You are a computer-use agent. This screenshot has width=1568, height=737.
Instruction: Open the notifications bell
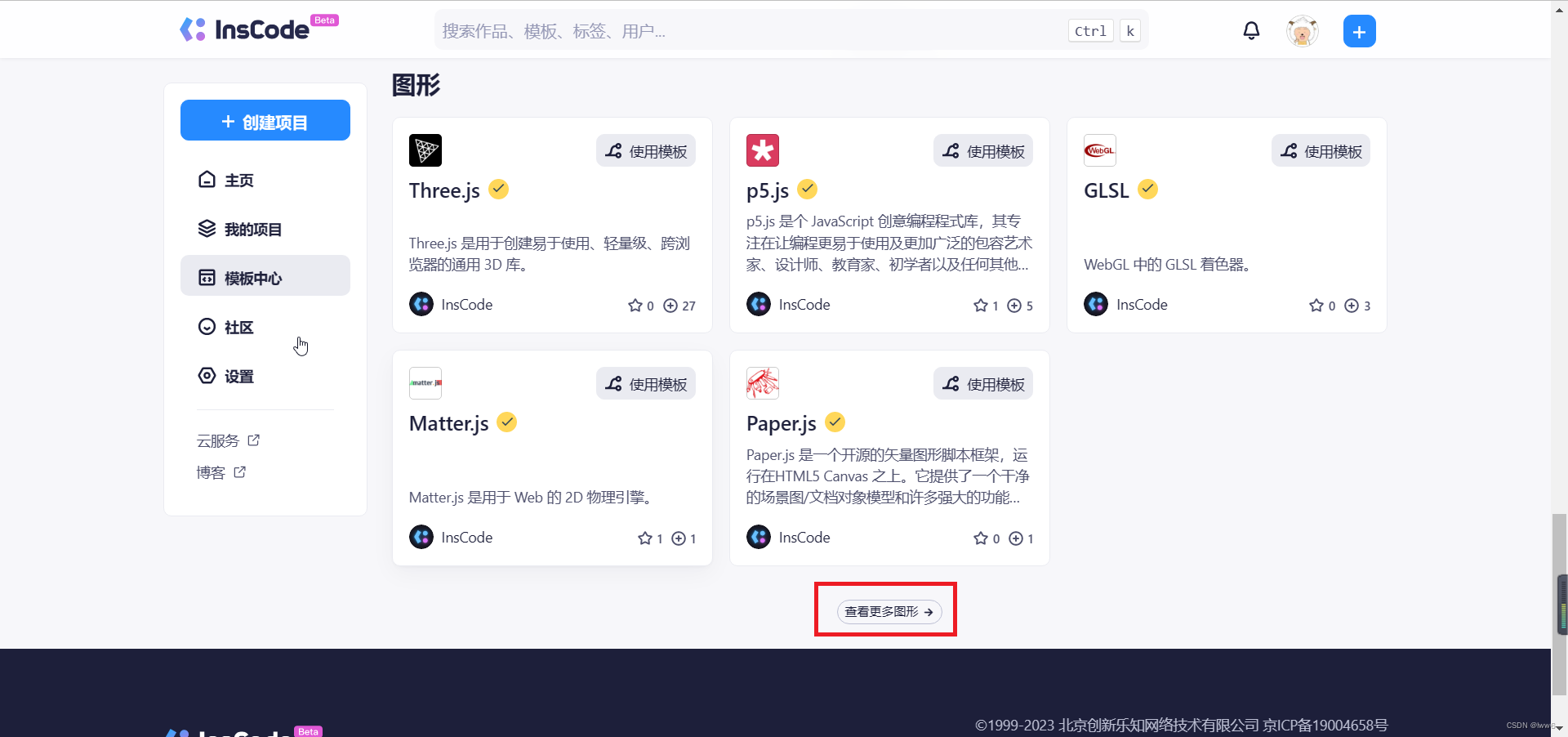[1251, 31]
